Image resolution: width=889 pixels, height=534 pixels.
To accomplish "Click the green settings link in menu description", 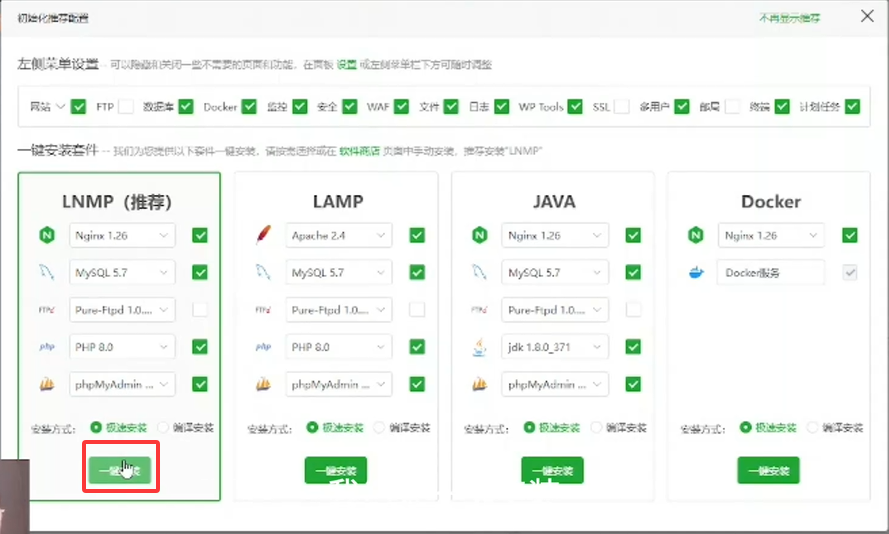I will pyautogui.click(x=346, y=65).
